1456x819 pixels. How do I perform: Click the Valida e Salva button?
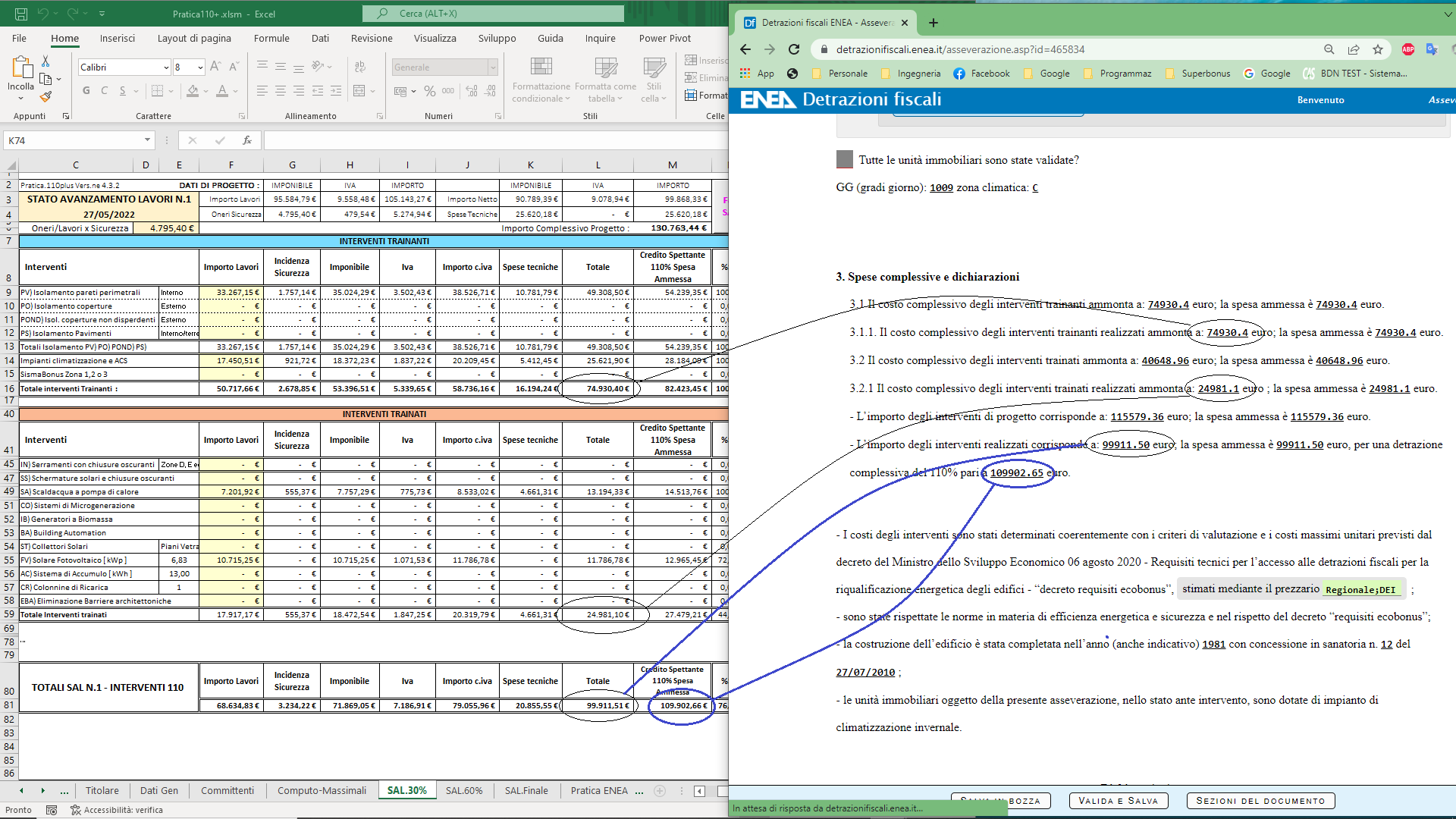1119,801
